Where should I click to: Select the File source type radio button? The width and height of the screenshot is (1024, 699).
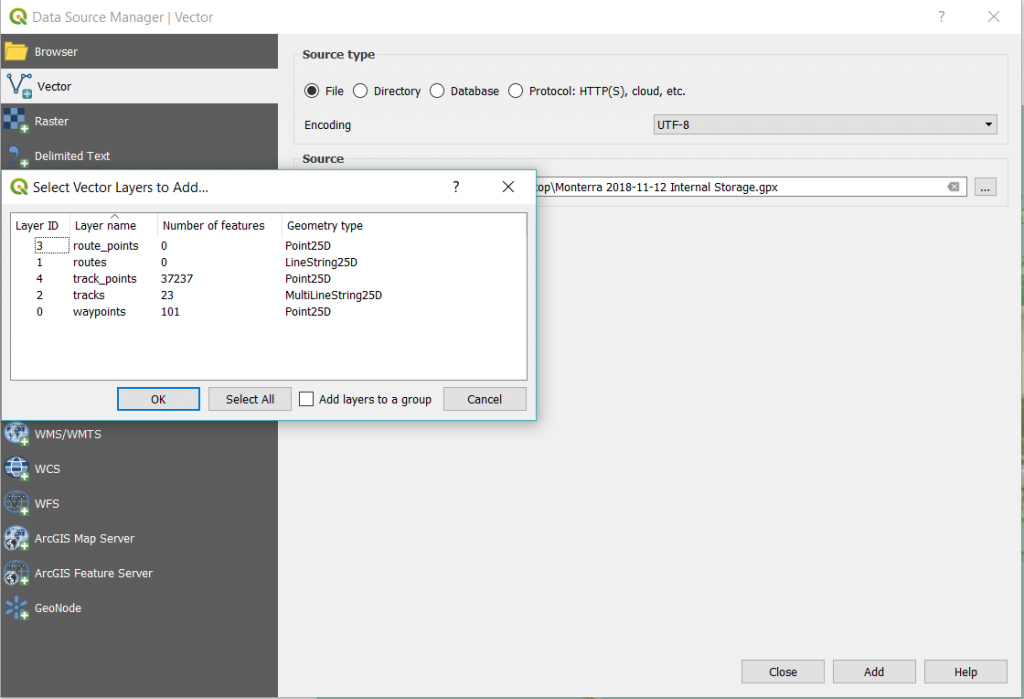[312, 91]
